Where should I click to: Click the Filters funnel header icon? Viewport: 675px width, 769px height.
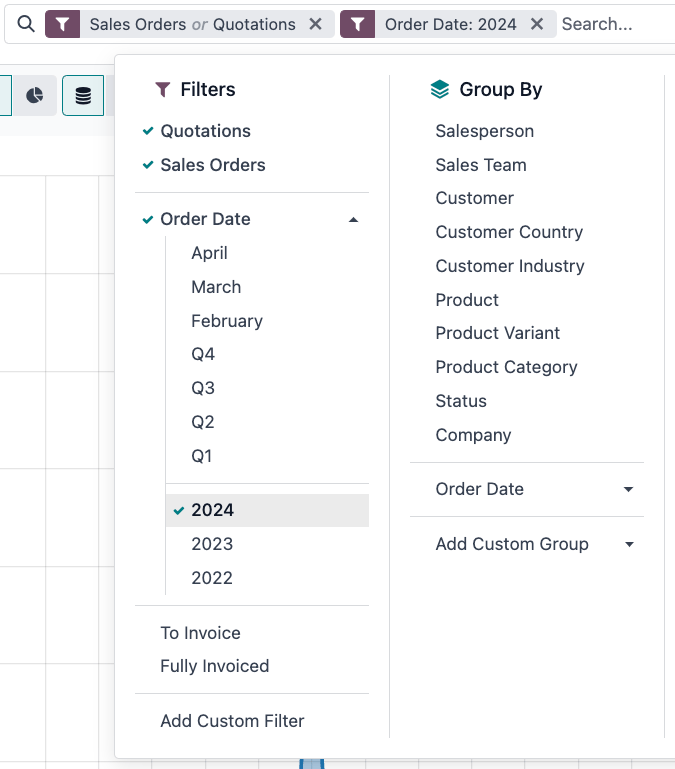tap(163, 90)
